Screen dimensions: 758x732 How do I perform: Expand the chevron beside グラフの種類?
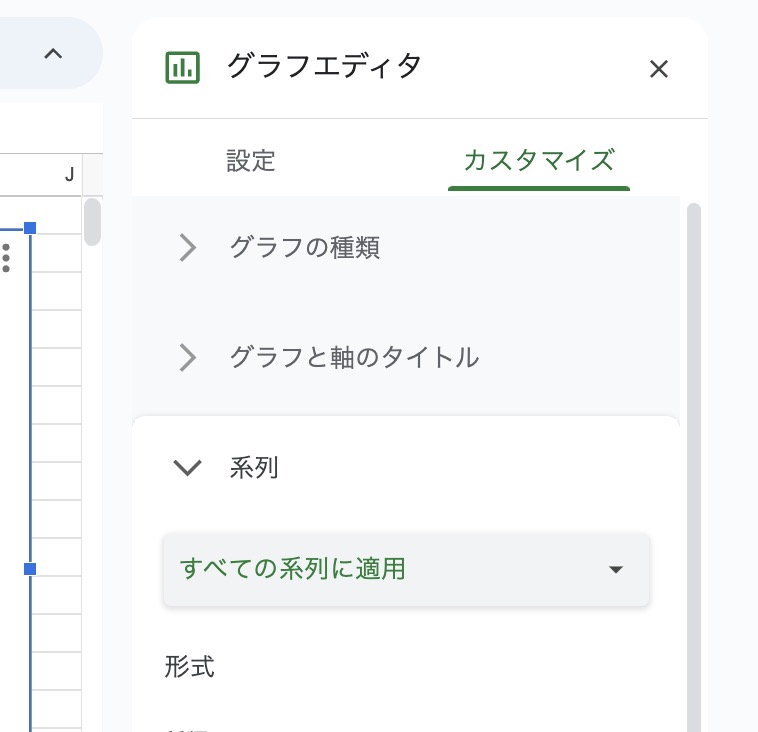pos(187,247)
